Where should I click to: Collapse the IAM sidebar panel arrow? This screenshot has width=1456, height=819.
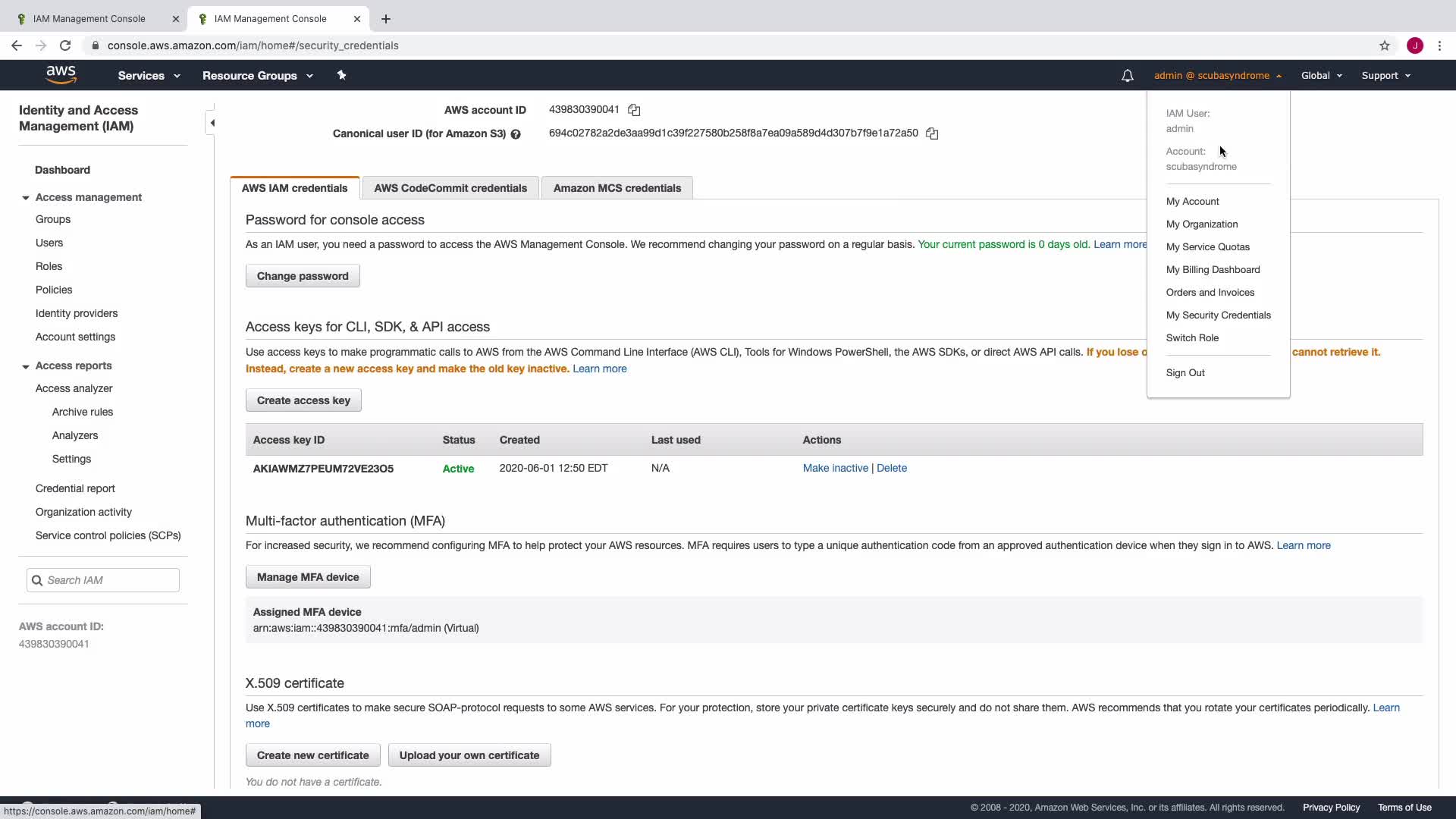pos(212,123)
